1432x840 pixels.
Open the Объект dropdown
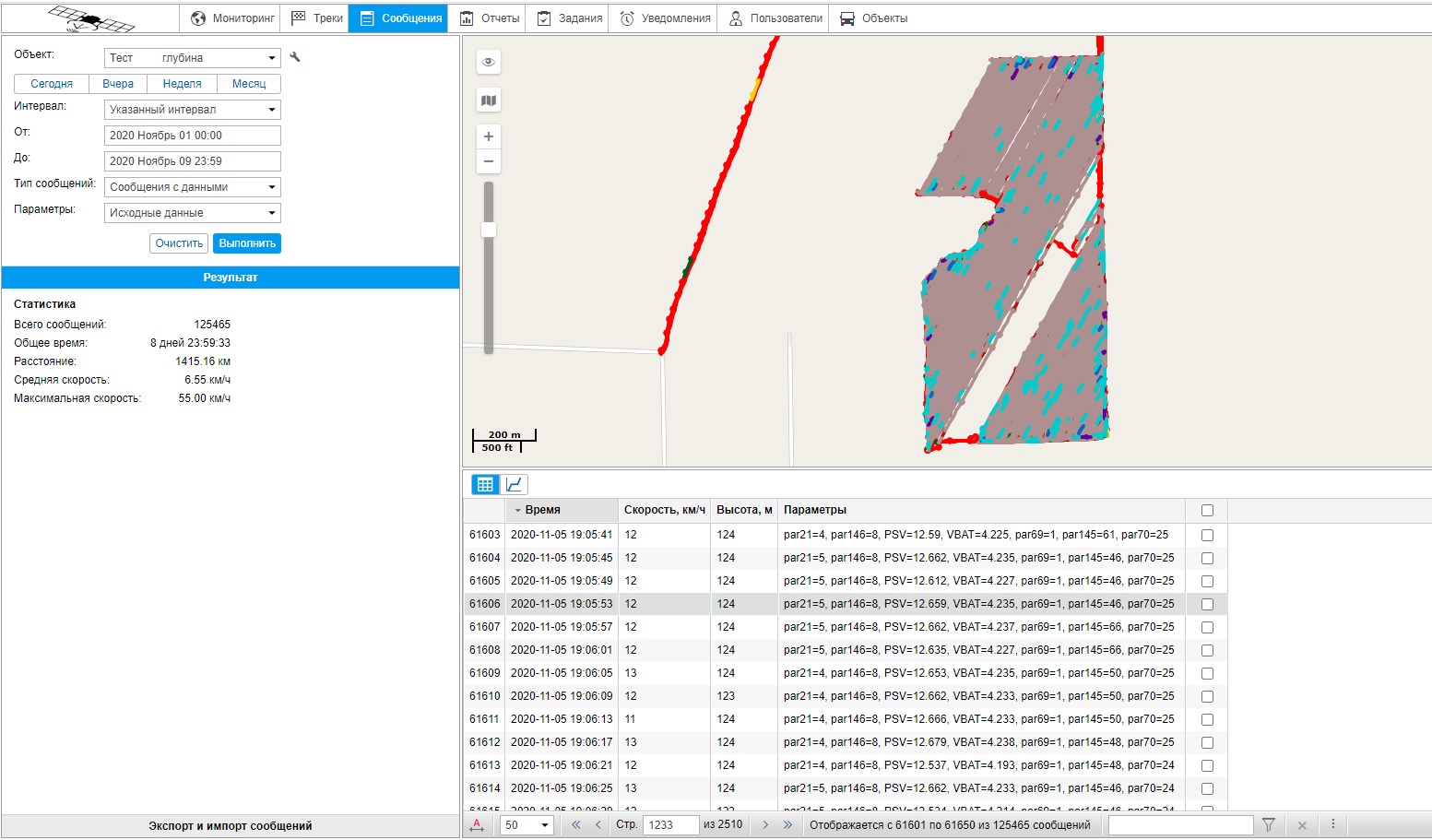[192, 58]
